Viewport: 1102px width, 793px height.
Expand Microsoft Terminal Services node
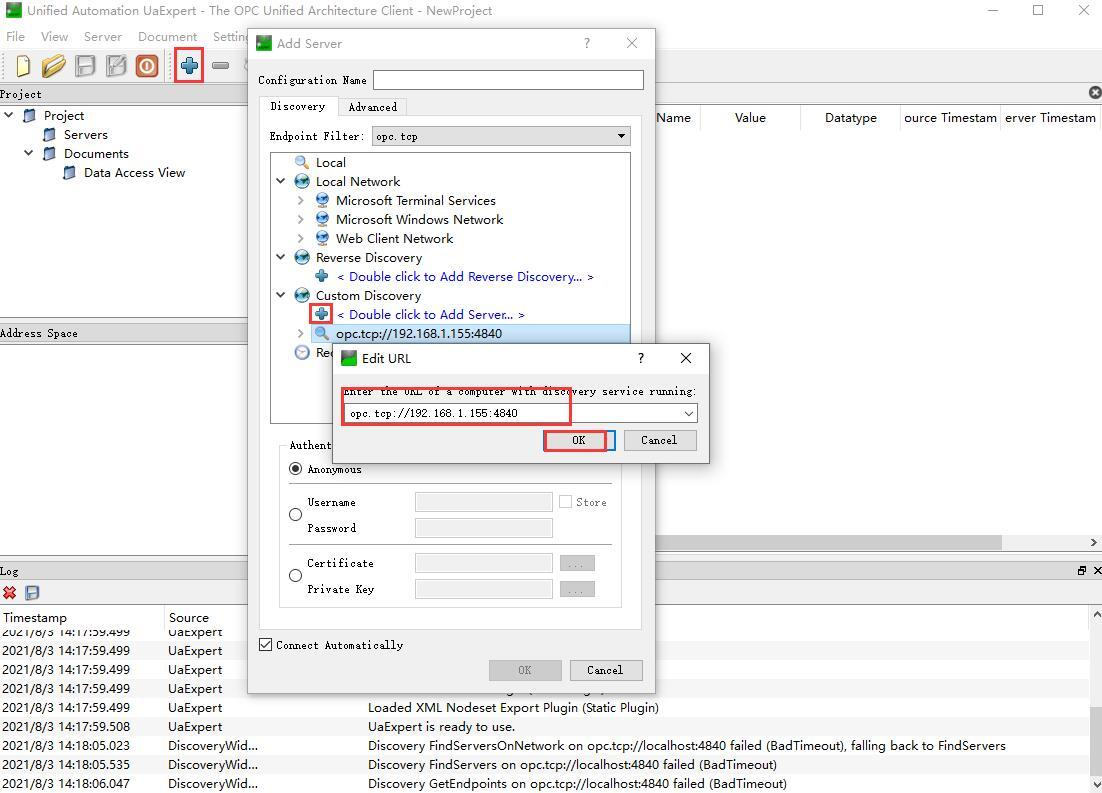coord(301,200)
